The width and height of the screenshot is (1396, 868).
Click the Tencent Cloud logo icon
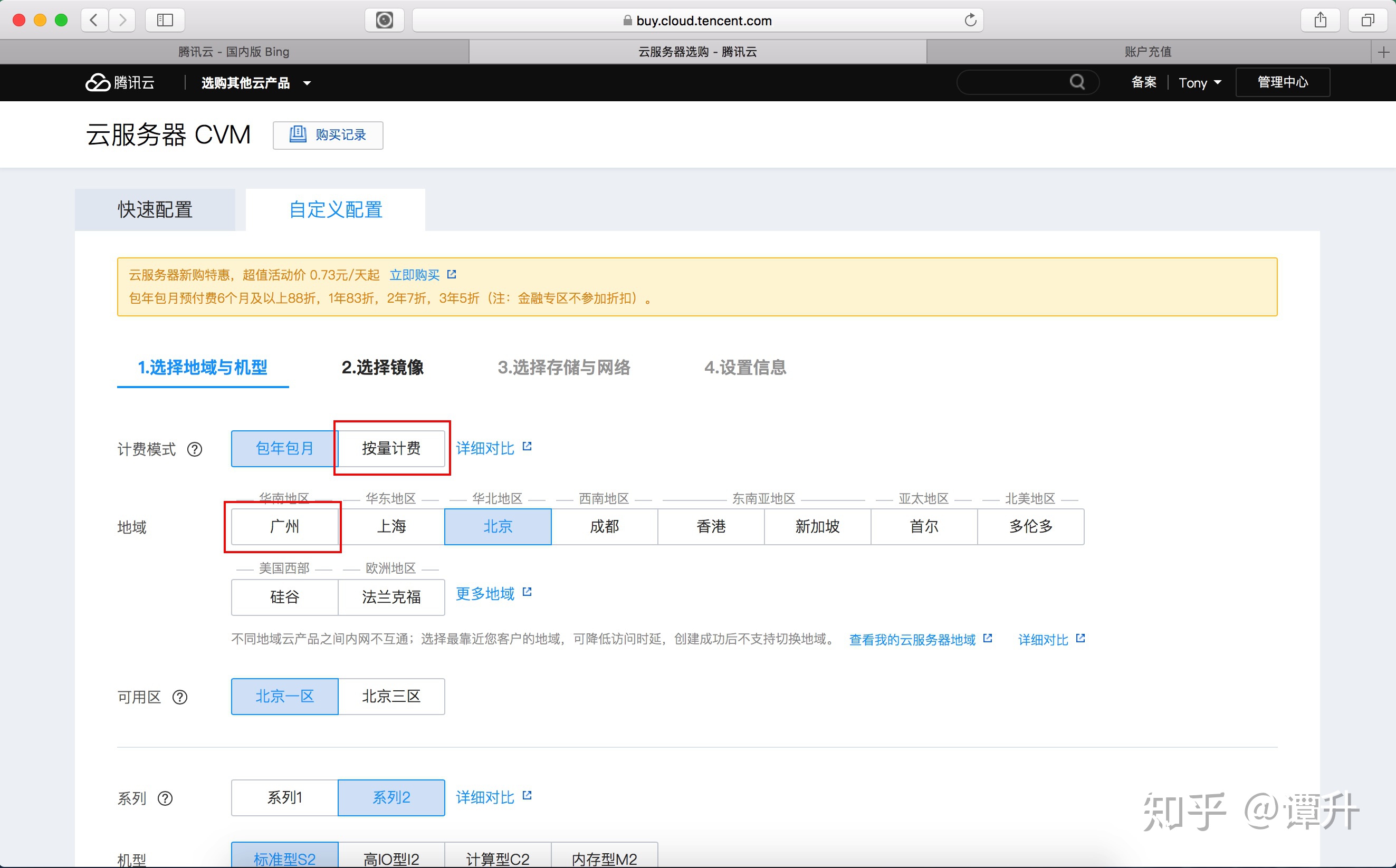[x=98, y=83]
